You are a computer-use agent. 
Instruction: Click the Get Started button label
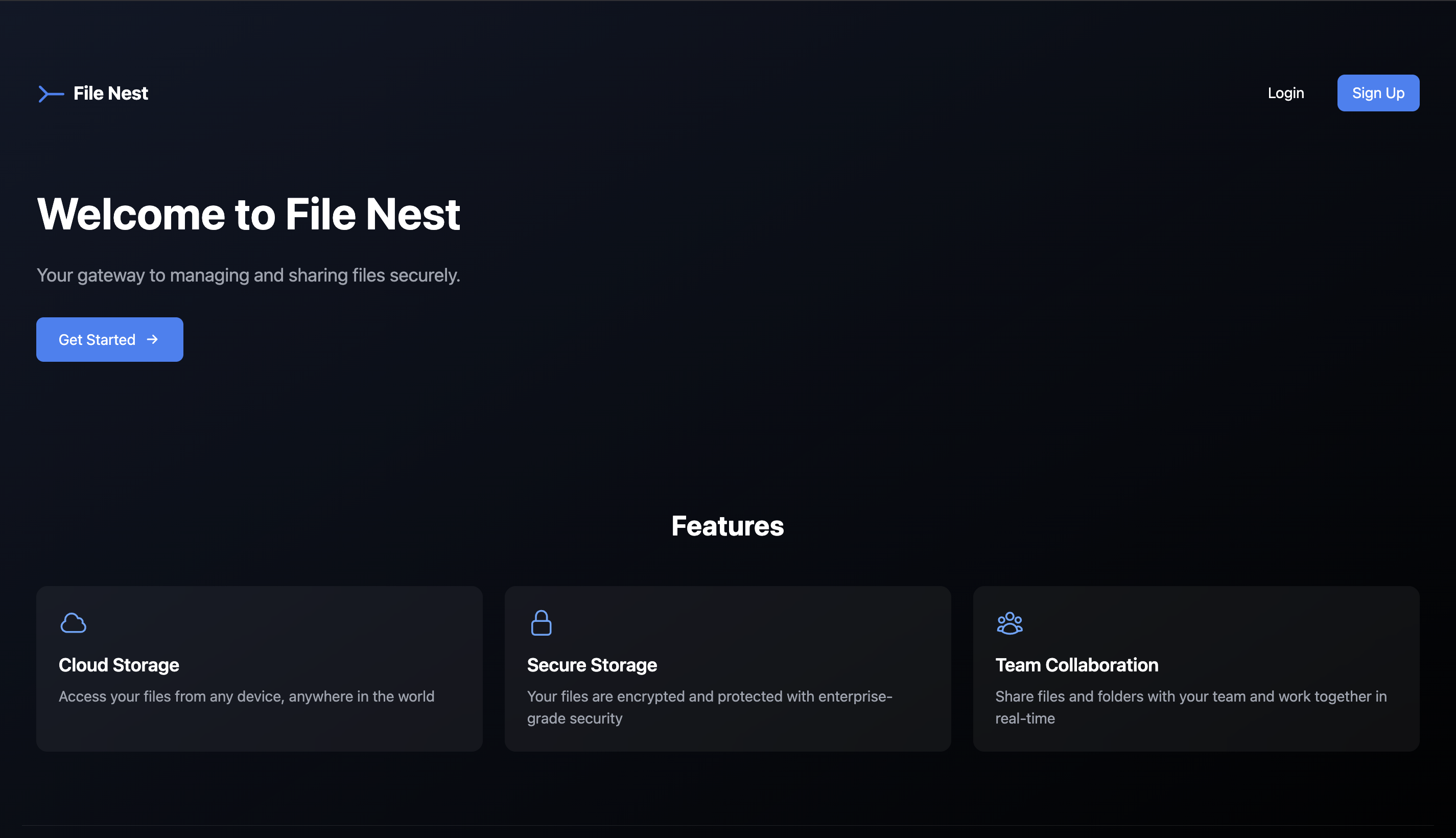97,340
